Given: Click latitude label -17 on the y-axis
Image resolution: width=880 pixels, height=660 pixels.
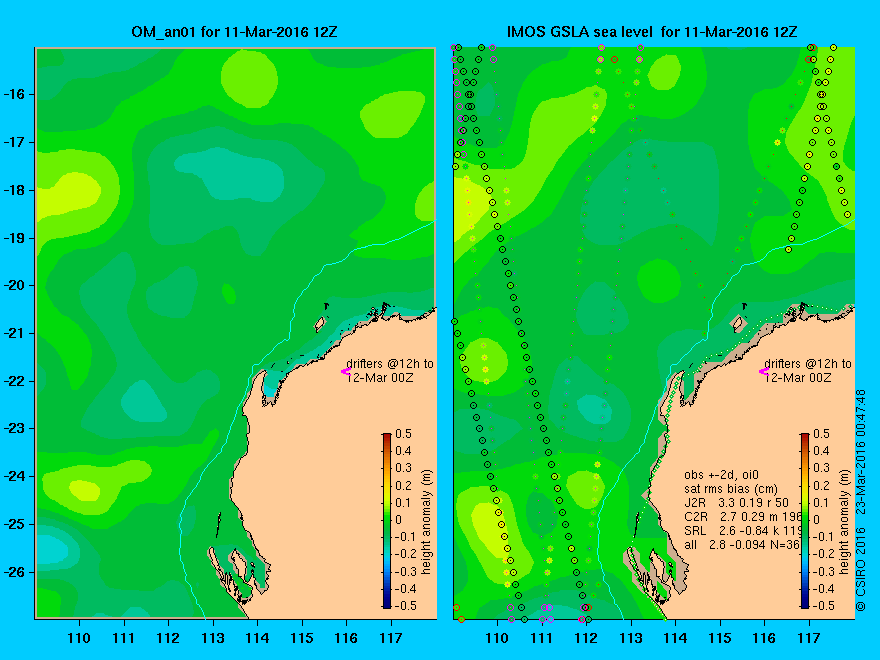Looking at the screenshot, I should tap(15, 142).
